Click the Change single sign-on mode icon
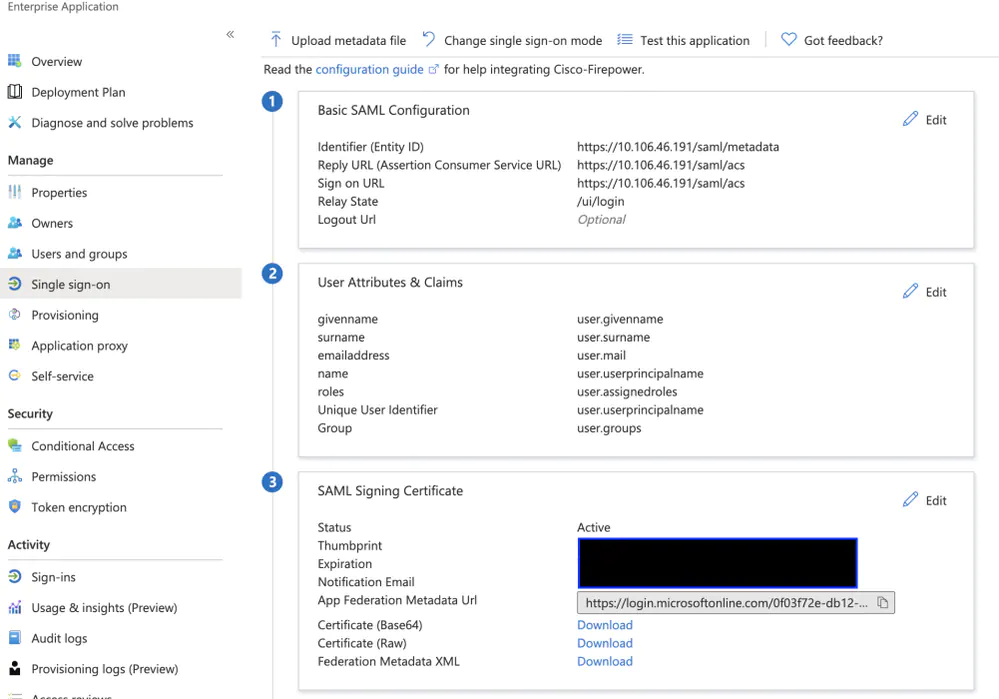The height and width of the screenshot is (699, 999). tap(429, 40)
